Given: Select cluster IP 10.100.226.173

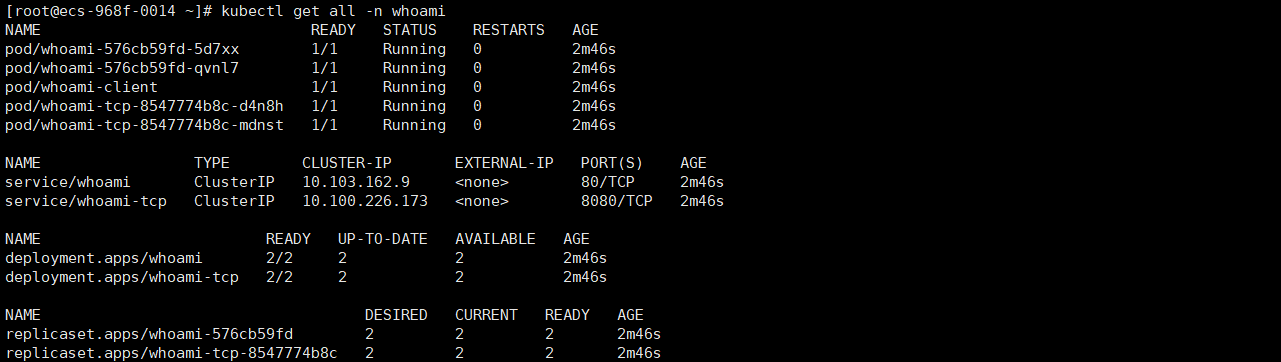Looking at the screenshot, I should coord(365,201).
